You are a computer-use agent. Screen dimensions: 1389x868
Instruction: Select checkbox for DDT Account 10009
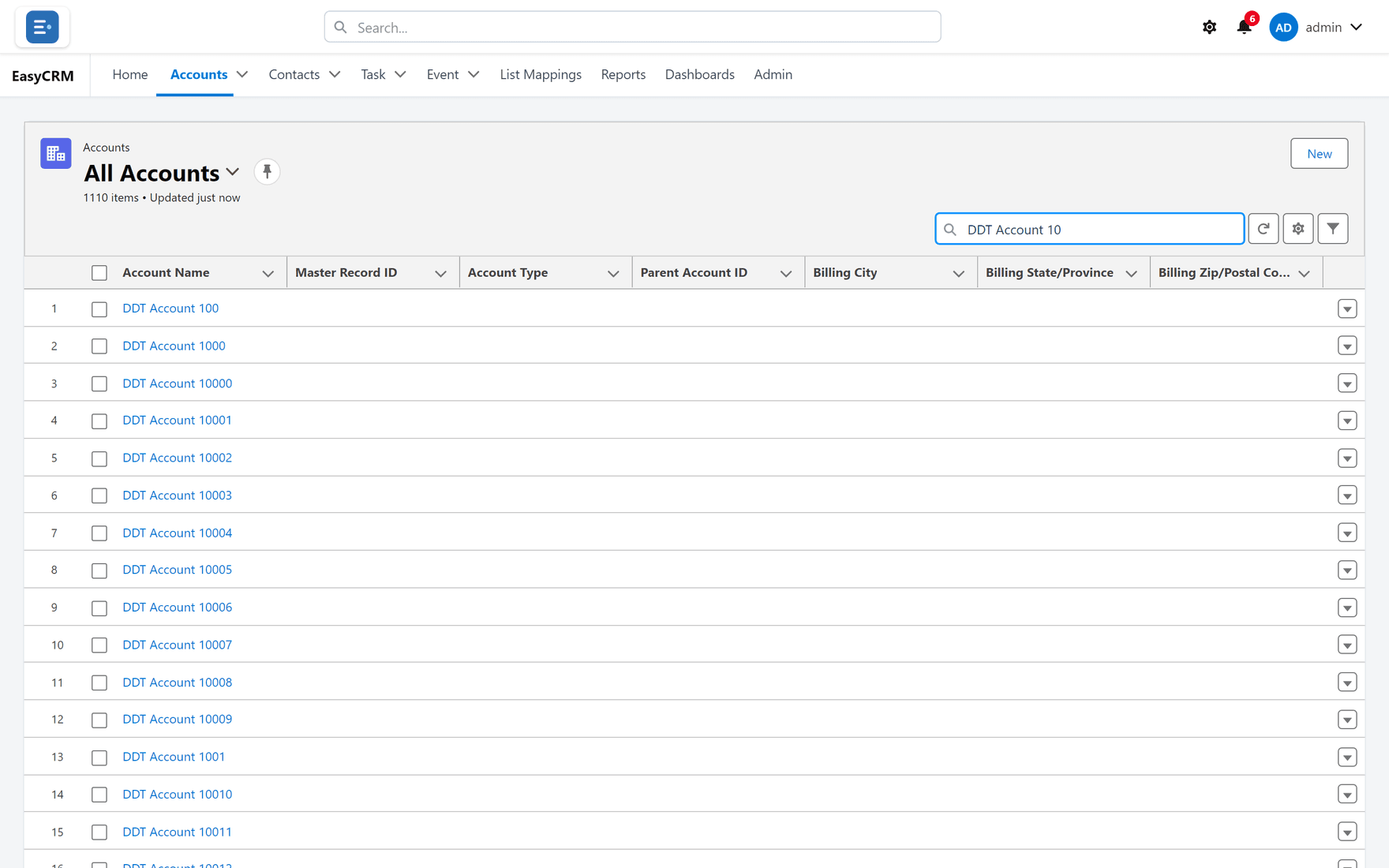(x=99, y=720)
